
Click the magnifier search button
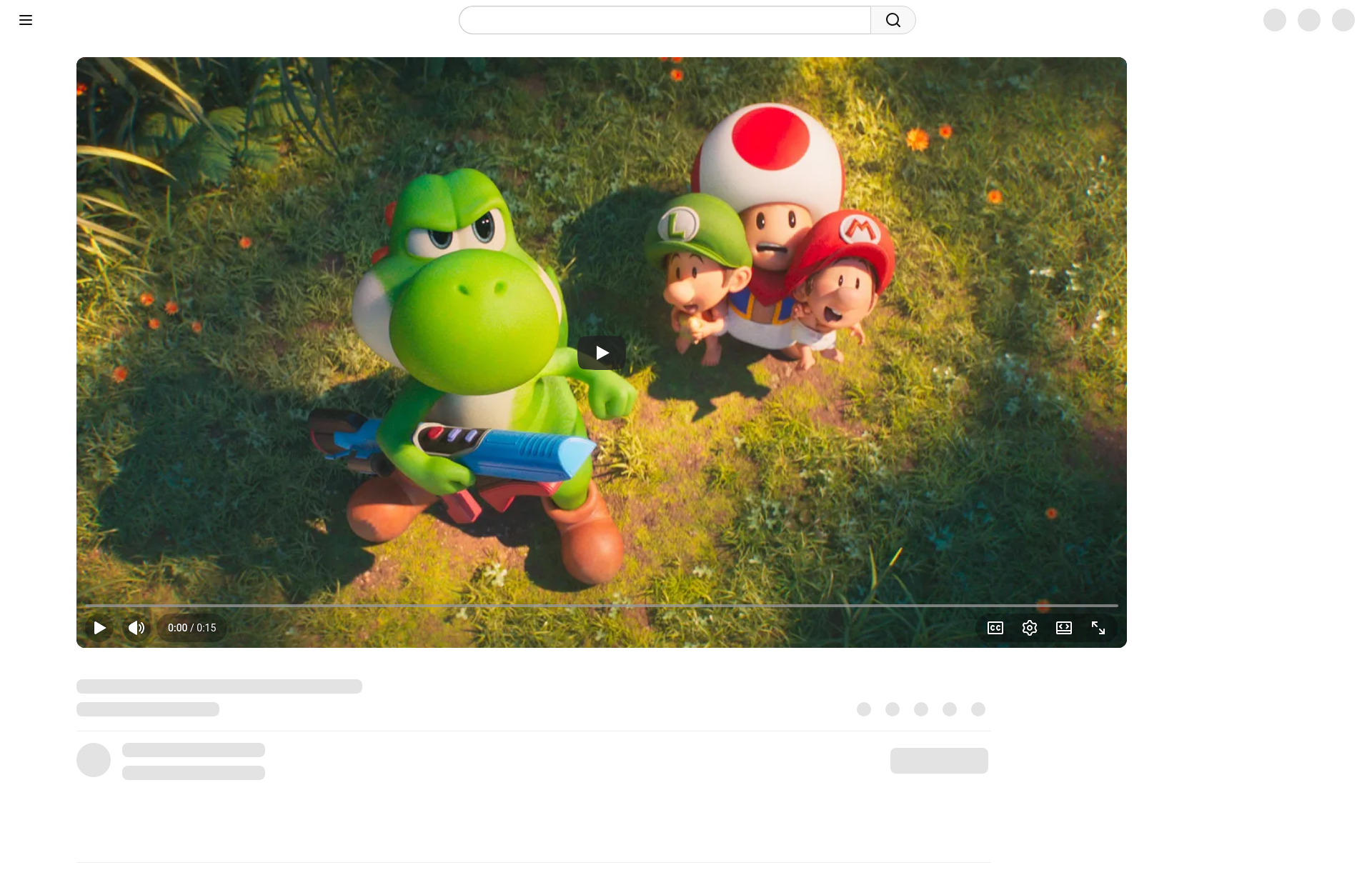coord(893,20)
